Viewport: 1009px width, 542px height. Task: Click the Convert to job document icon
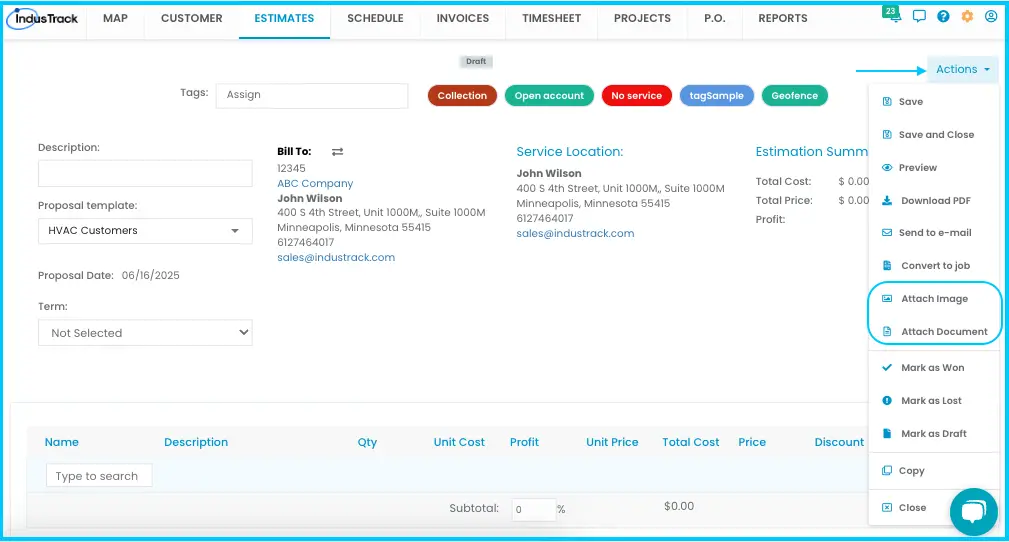(887, 265)
